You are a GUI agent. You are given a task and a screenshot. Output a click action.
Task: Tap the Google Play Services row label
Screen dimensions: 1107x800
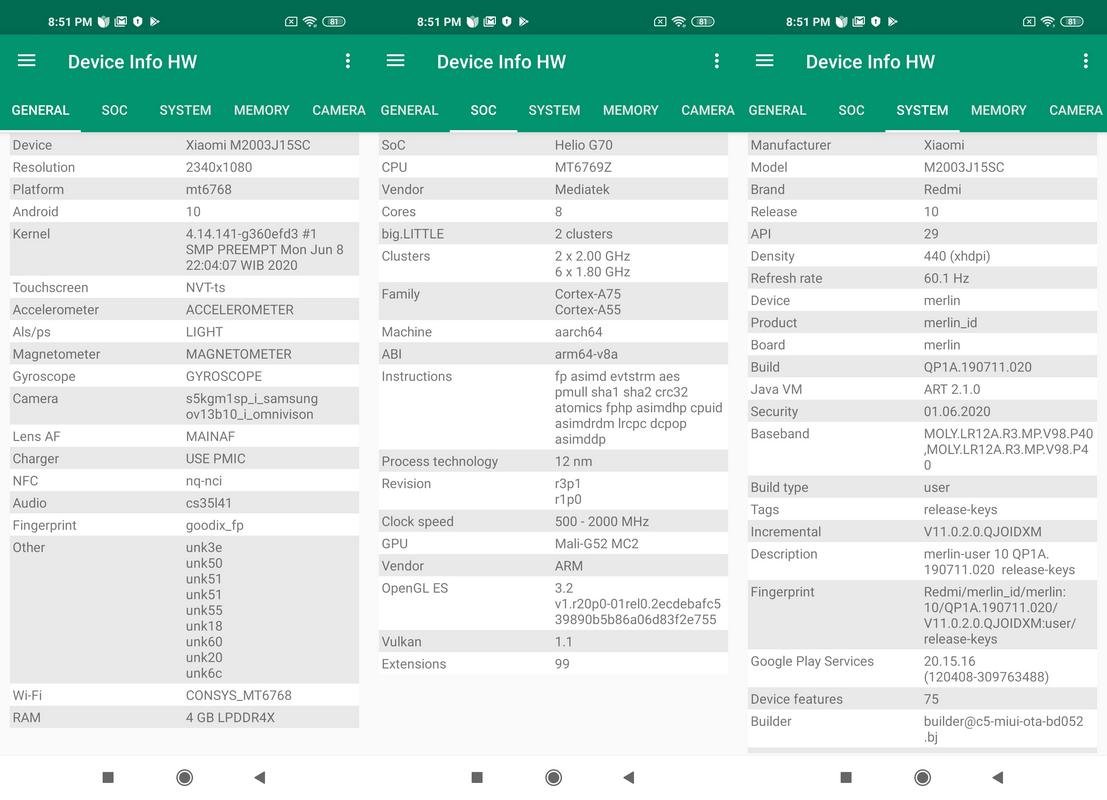(812, 662)
